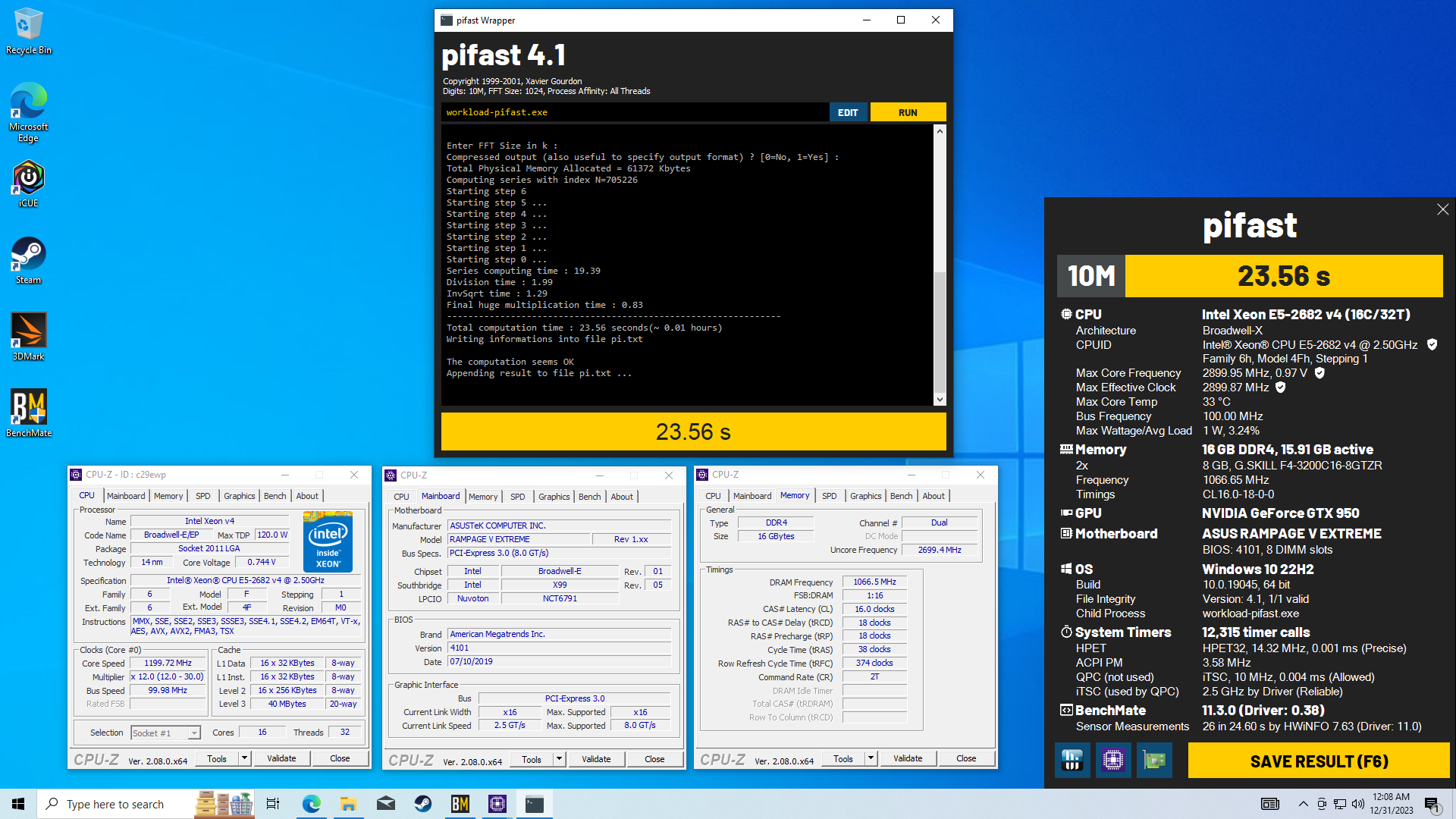Switch to Bench tab in first CPU-Z window

[275, 496]
